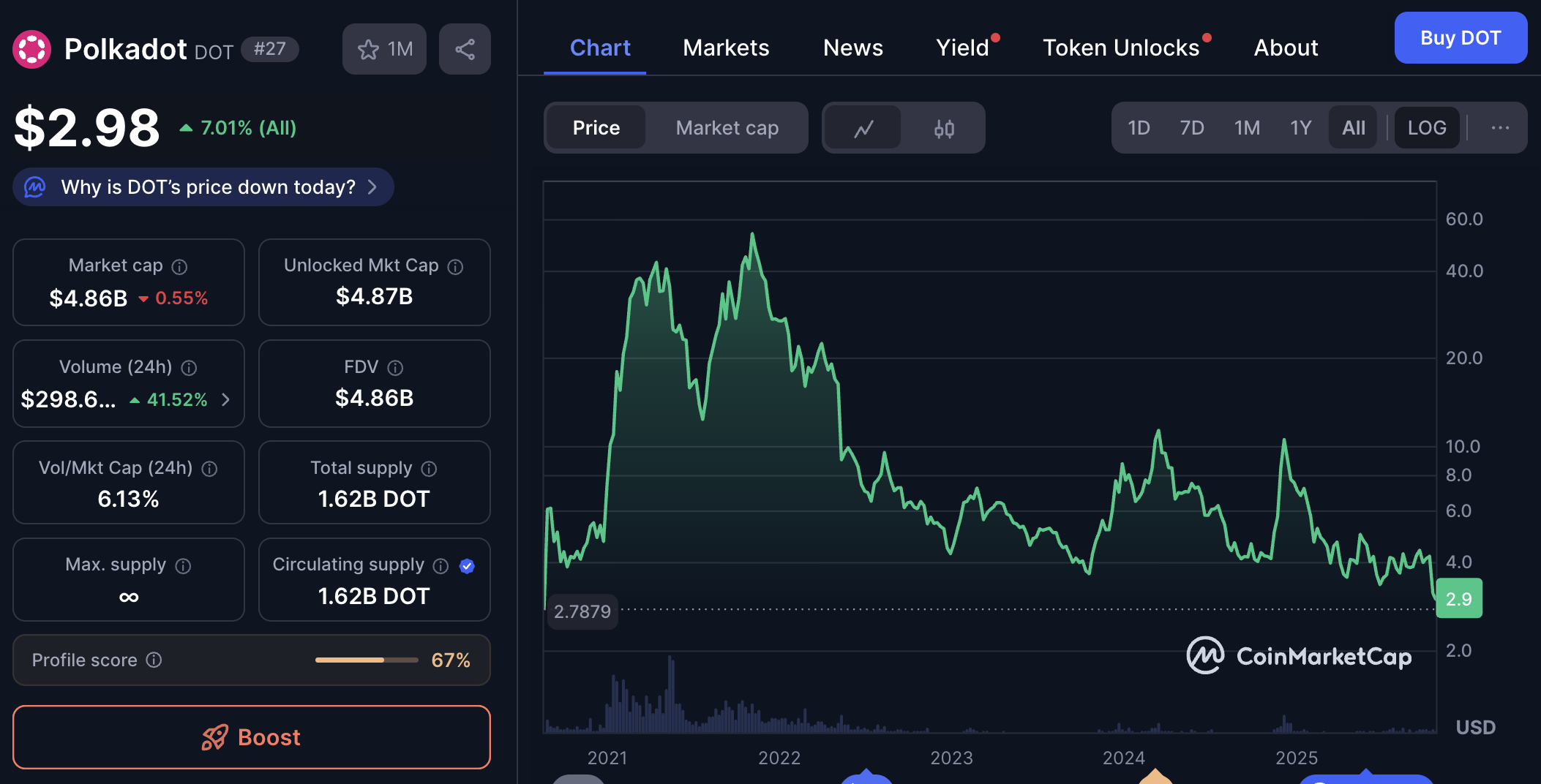Click the Polkadot logo icon
1541x784 pixels.
[31, 49]
